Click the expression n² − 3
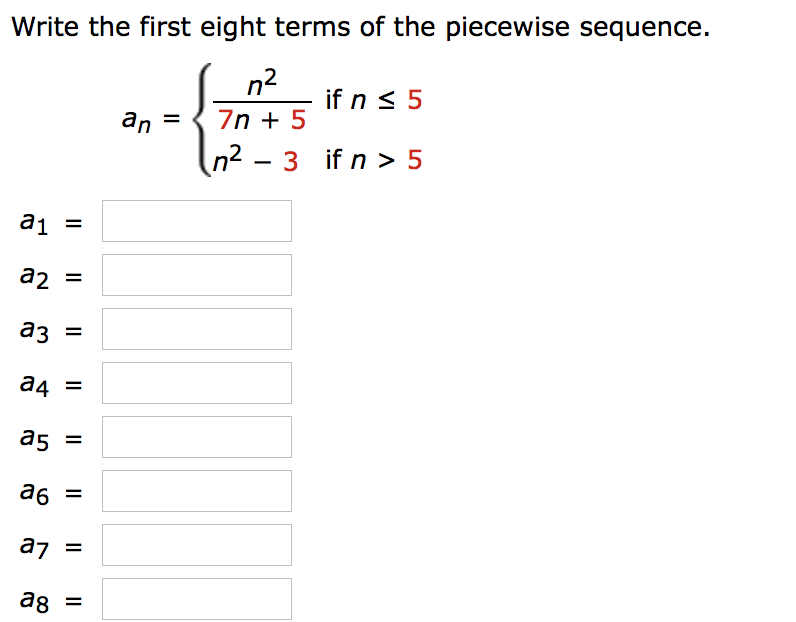The image size is (796, 622). (x=255, y=159)
